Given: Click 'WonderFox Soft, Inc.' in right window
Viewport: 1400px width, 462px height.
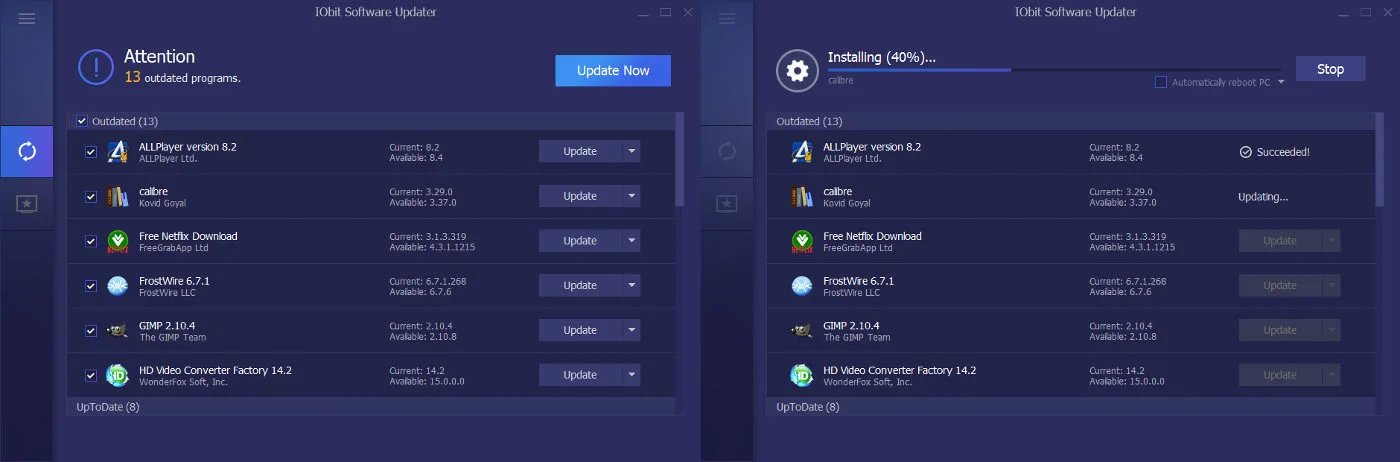Looking at the screenshot, I should pyautogui.click(x=868, y=382).
